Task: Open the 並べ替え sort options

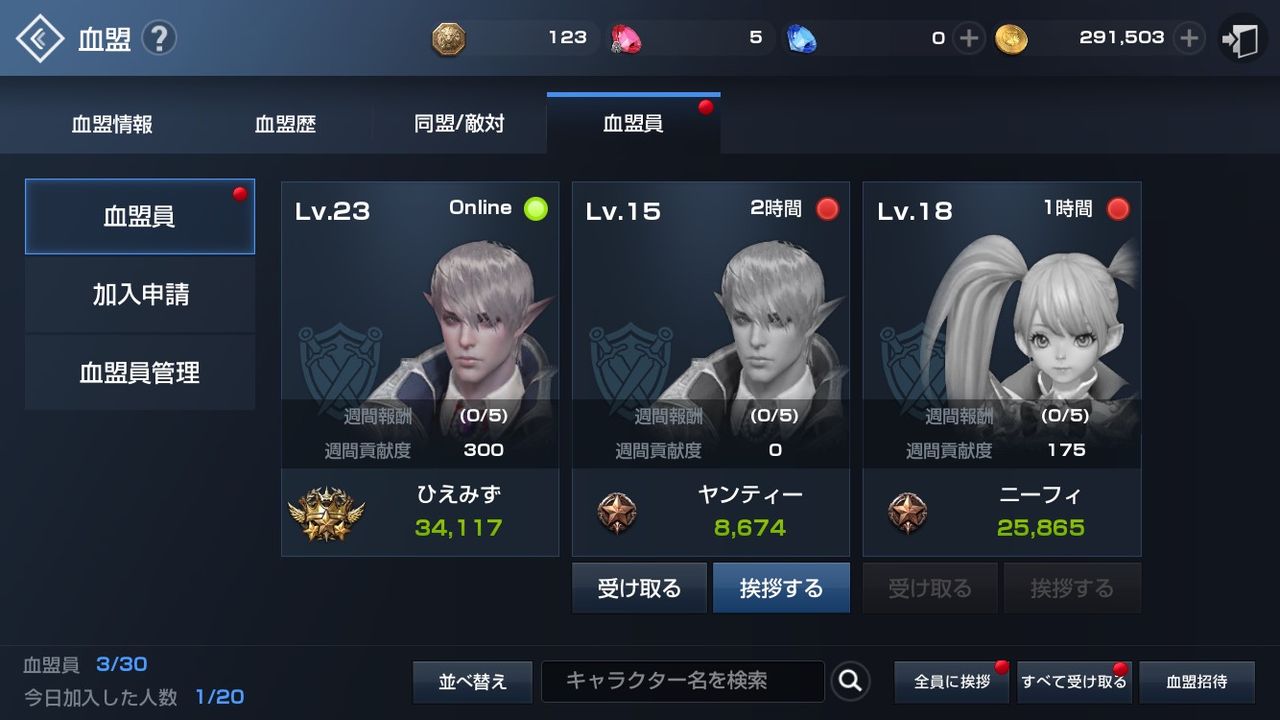Action: pos(473,682)
